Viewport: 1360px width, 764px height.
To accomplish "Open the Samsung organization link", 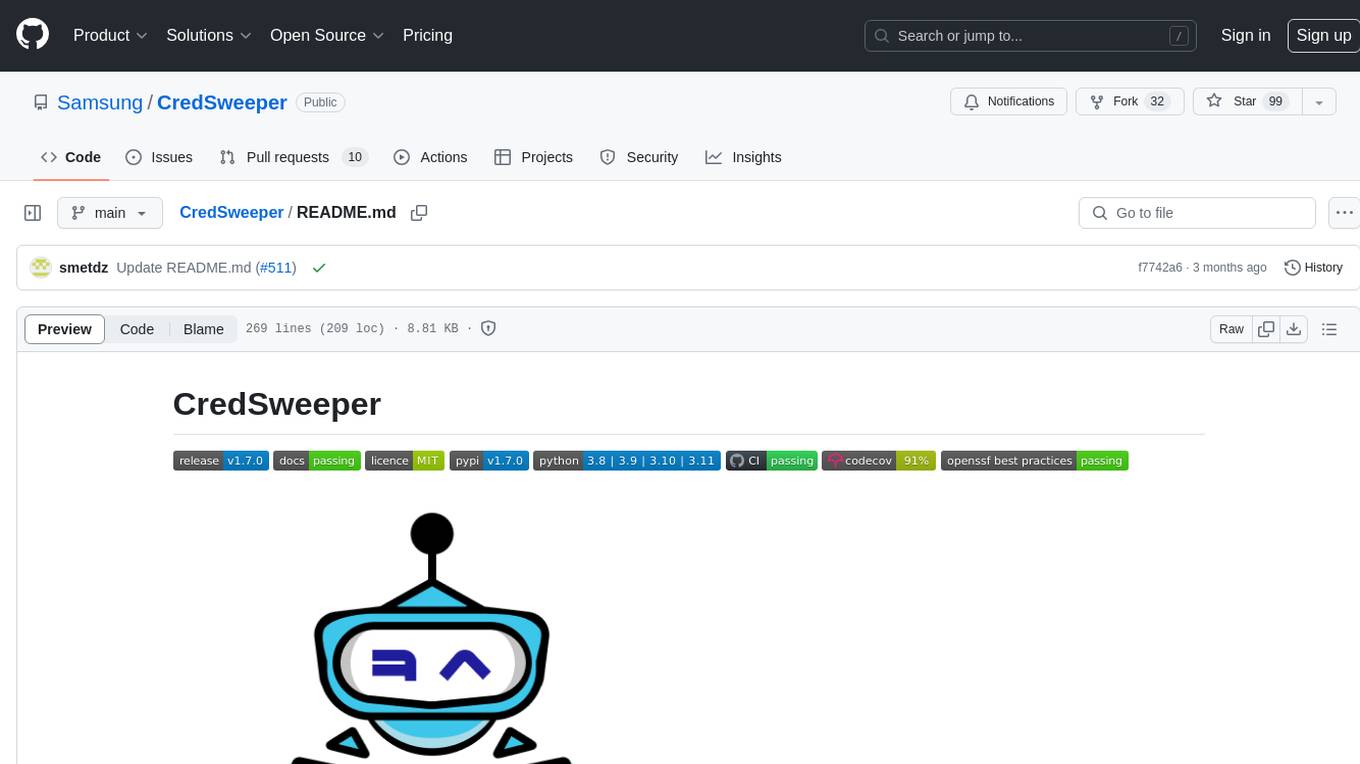I will [100, 102].
